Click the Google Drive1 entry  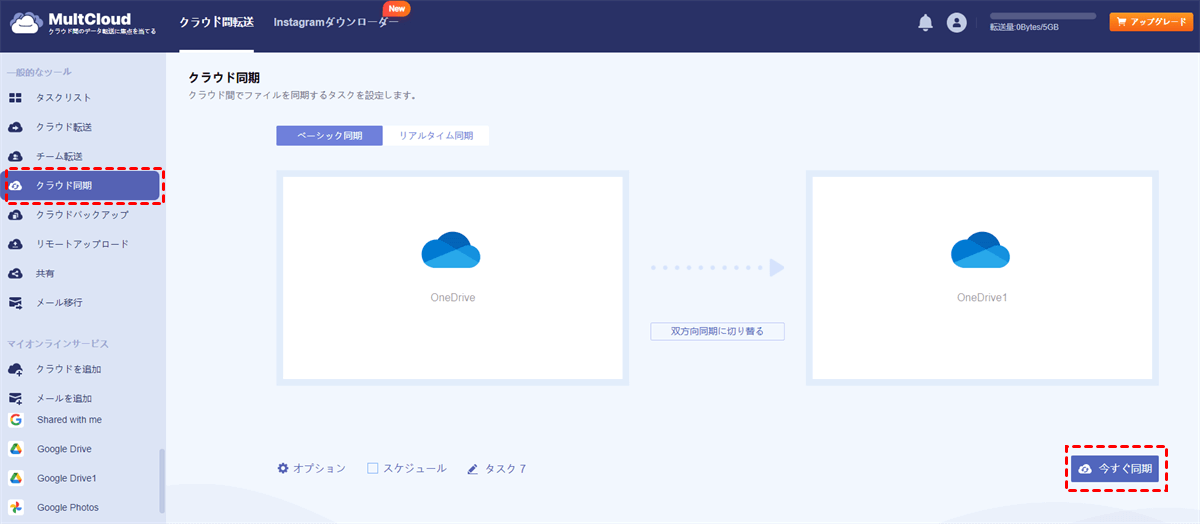tap(67, 478)
